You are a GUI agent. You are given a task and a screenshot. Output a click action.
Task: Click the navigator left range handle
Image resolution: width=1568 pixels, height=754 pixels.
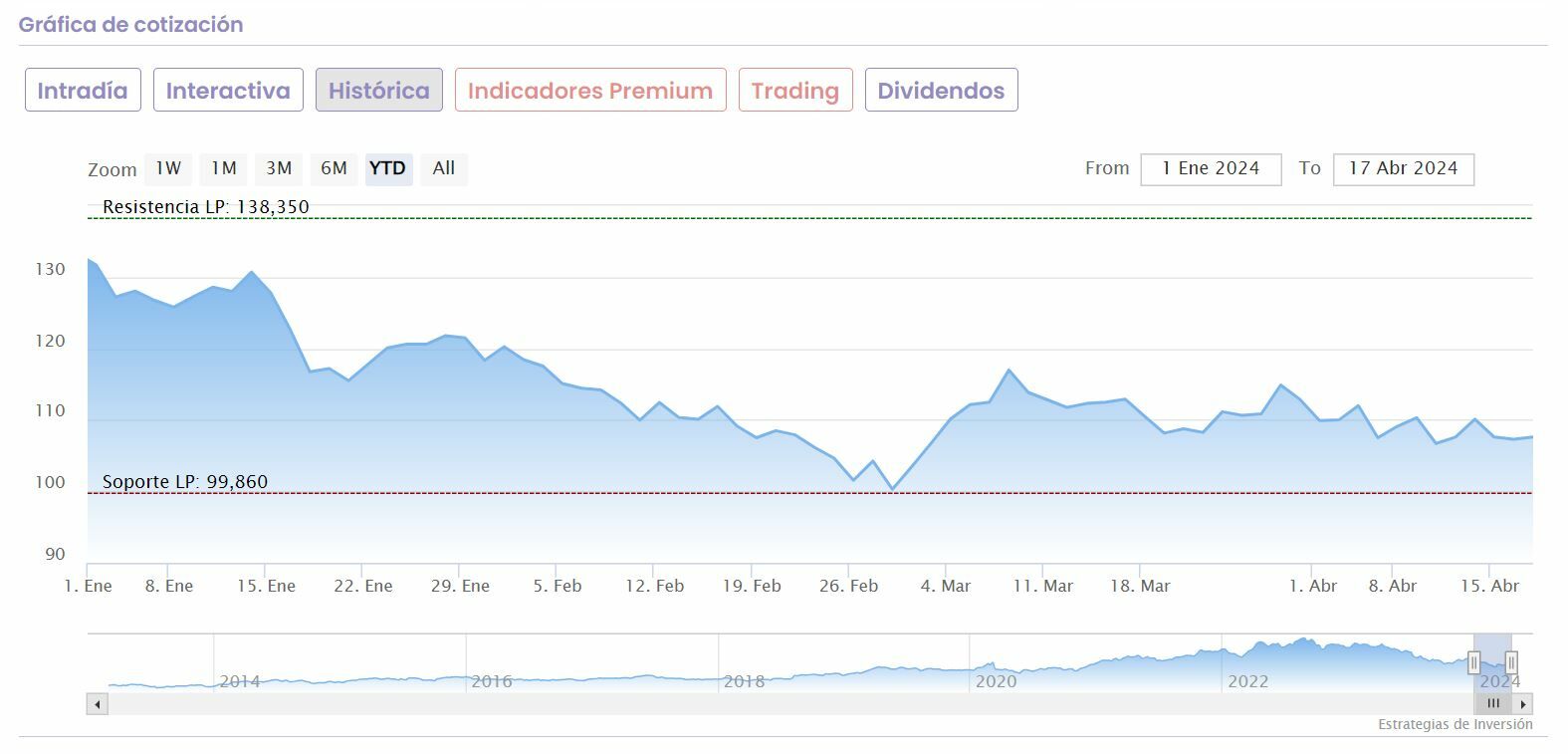(x=1474, y=662)
